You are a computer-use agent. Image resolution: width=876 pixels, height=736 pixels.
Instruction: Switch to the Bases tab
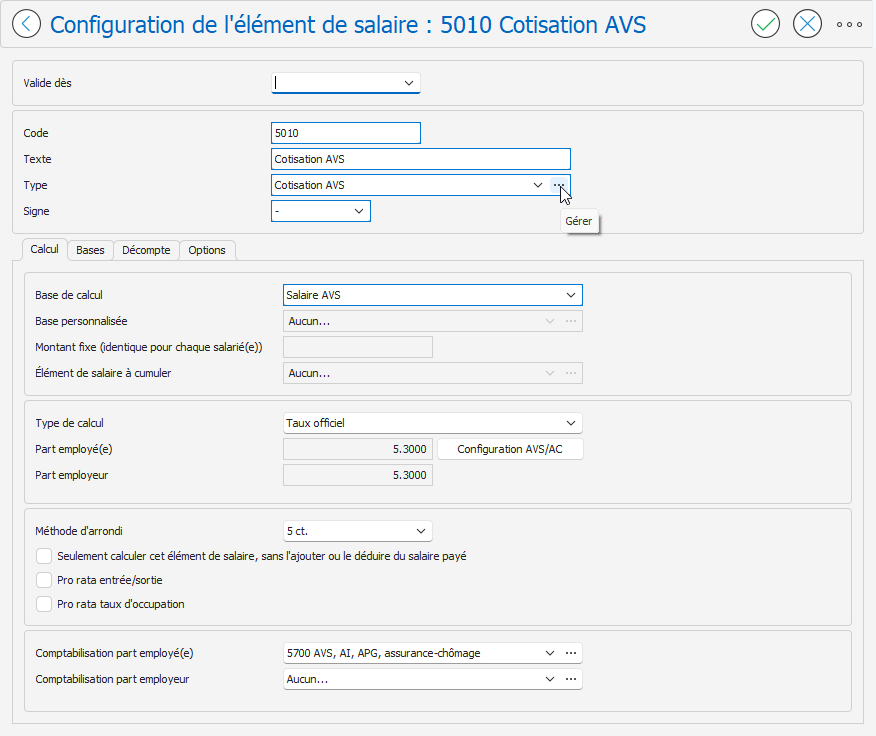91,250
